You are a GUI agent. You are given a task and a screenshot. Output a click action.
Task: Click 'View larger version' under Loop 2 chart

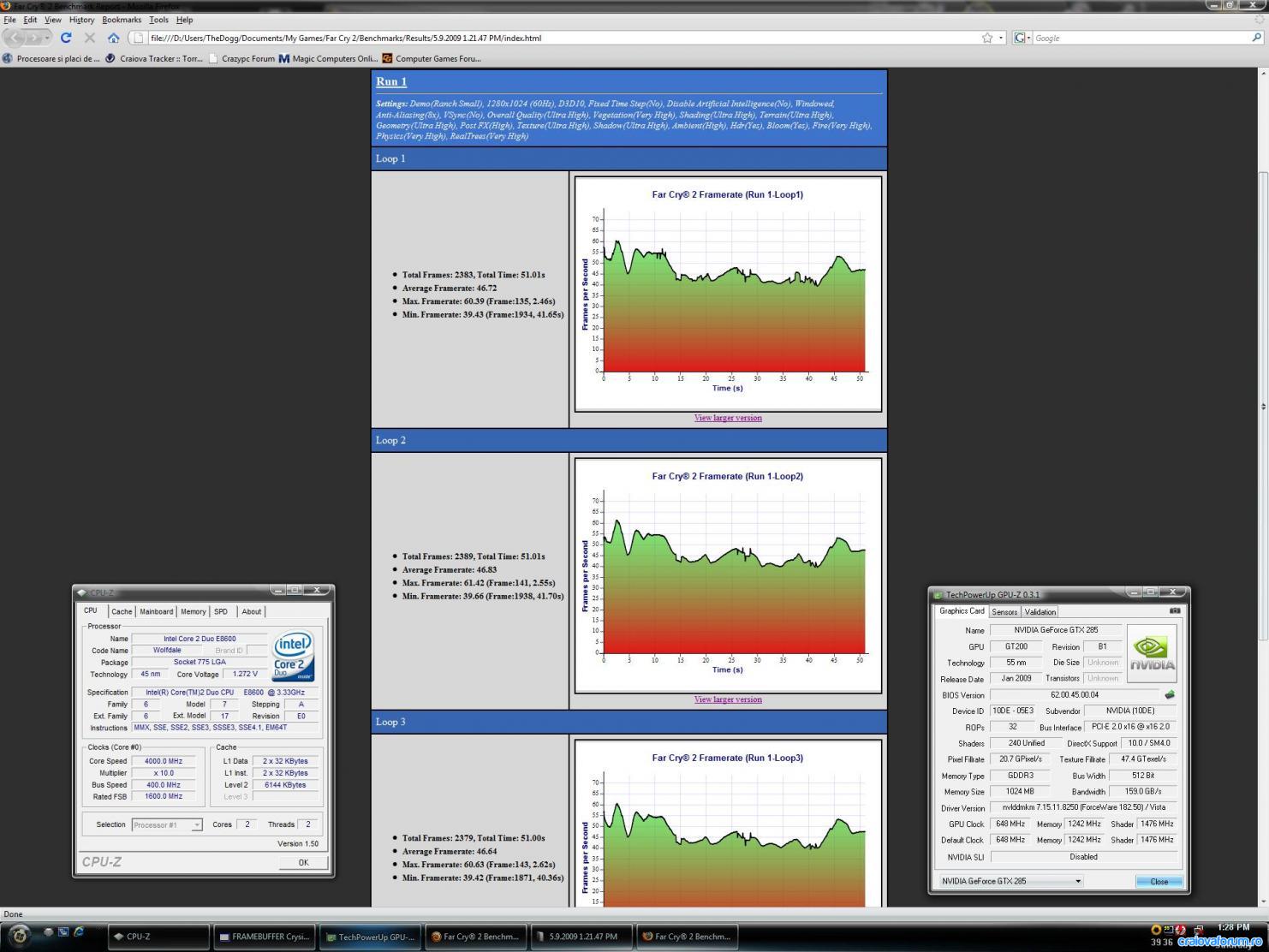point(728,699)
